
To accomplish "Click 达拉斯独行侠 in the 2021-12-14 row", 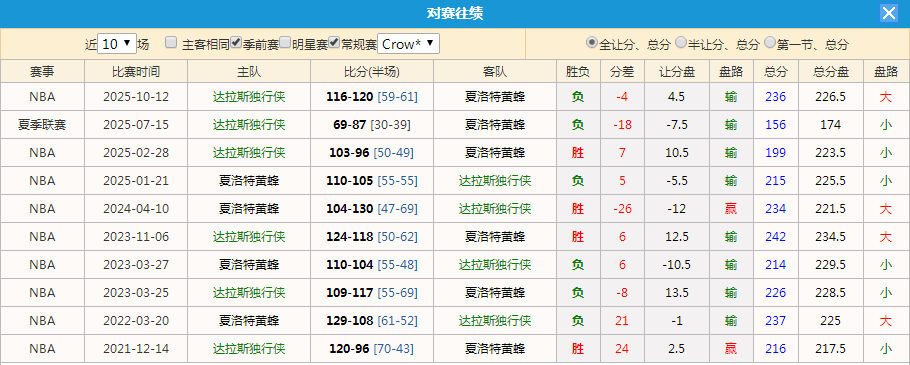I will (x=248, y=349).
